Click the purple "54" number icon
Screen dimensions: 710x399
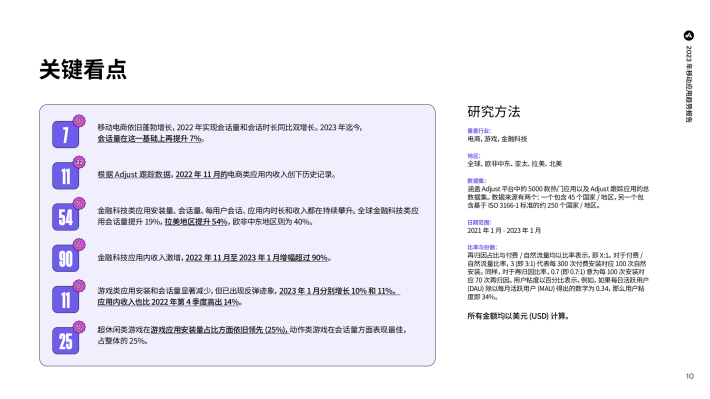66,217
